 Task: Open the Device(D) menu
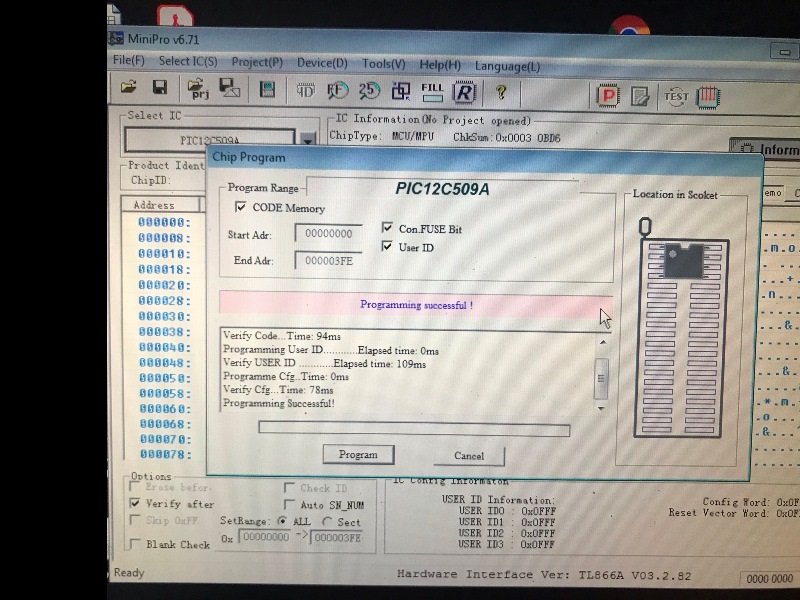click(322, 62)
